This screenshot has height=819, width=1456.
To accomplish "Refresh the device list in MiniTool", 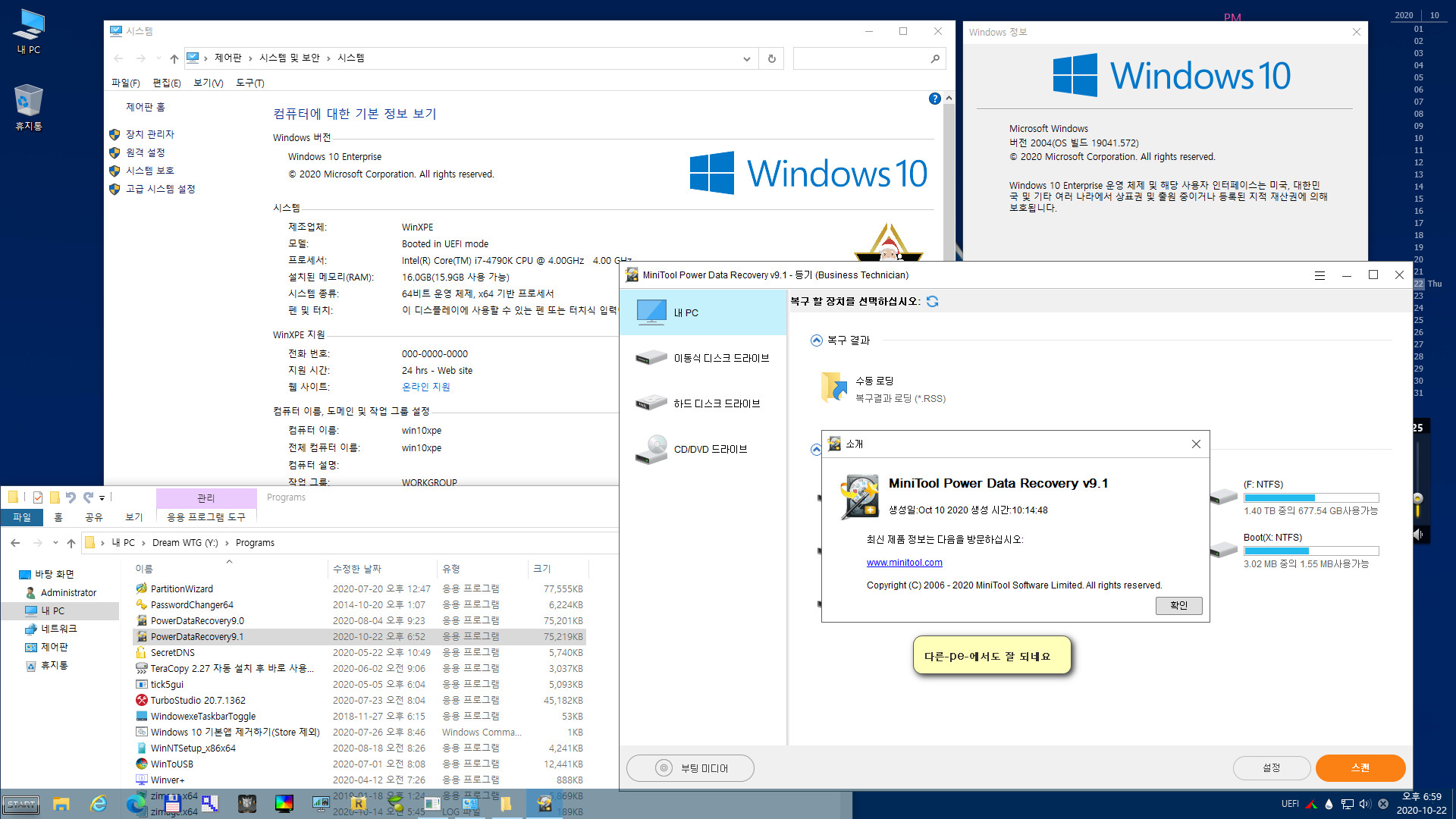I will click(932, 301).
